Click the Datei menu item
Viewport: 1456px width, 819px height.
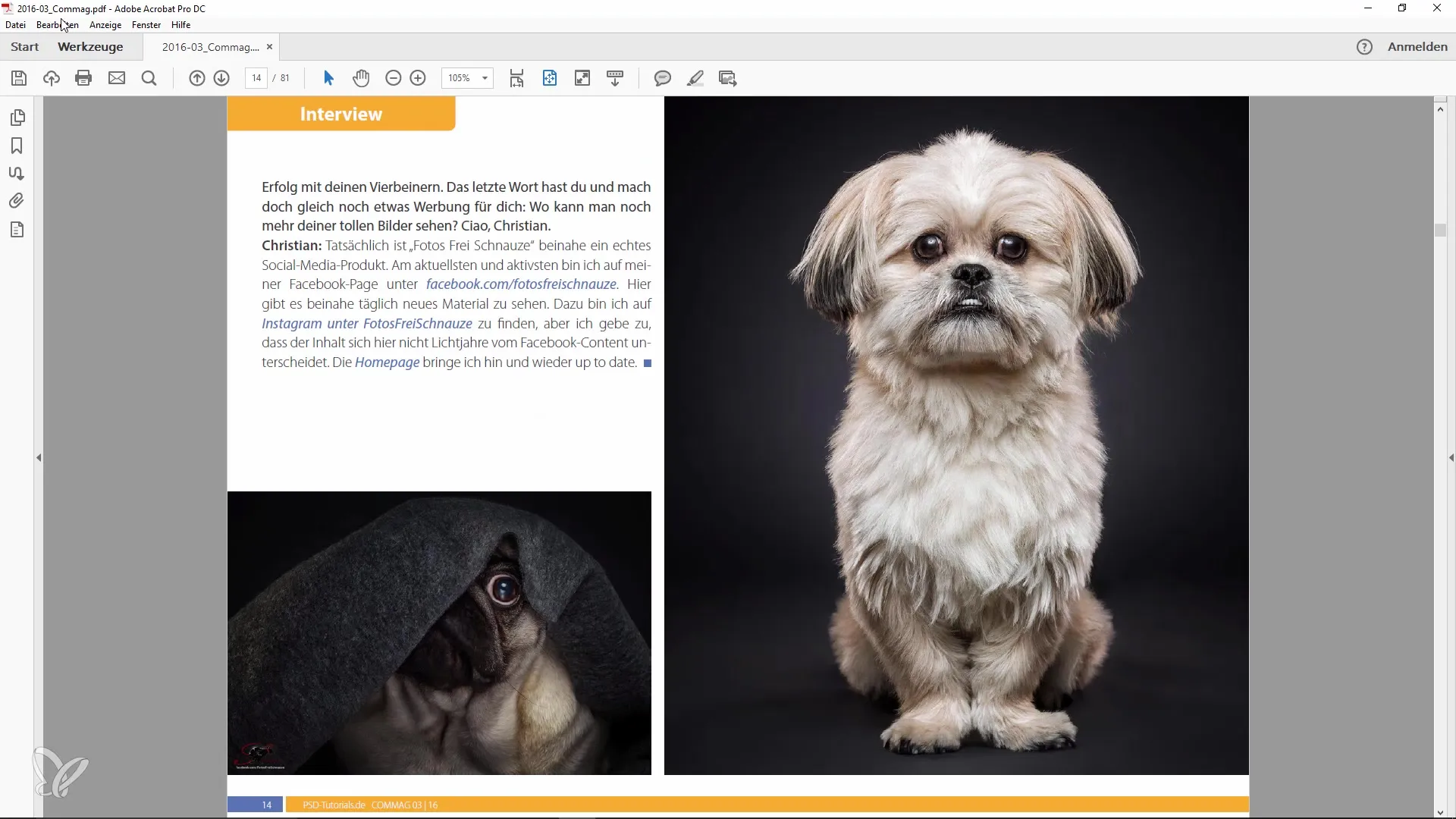click(x=15, y=25)
